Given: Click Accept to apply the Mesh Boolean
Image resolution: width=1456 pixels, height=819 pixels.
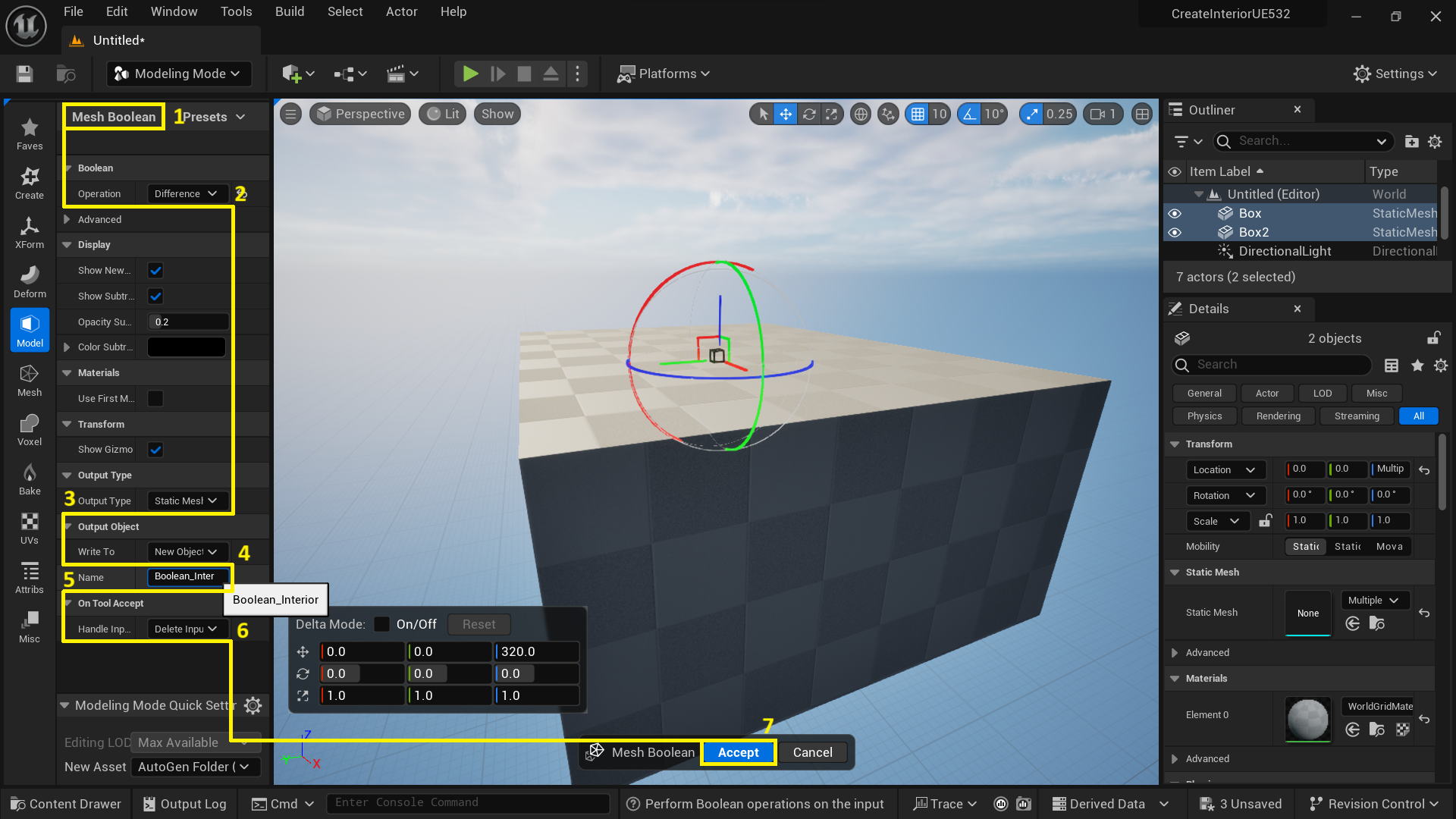Looking at the screenshot, I should (x=737, y=752).
